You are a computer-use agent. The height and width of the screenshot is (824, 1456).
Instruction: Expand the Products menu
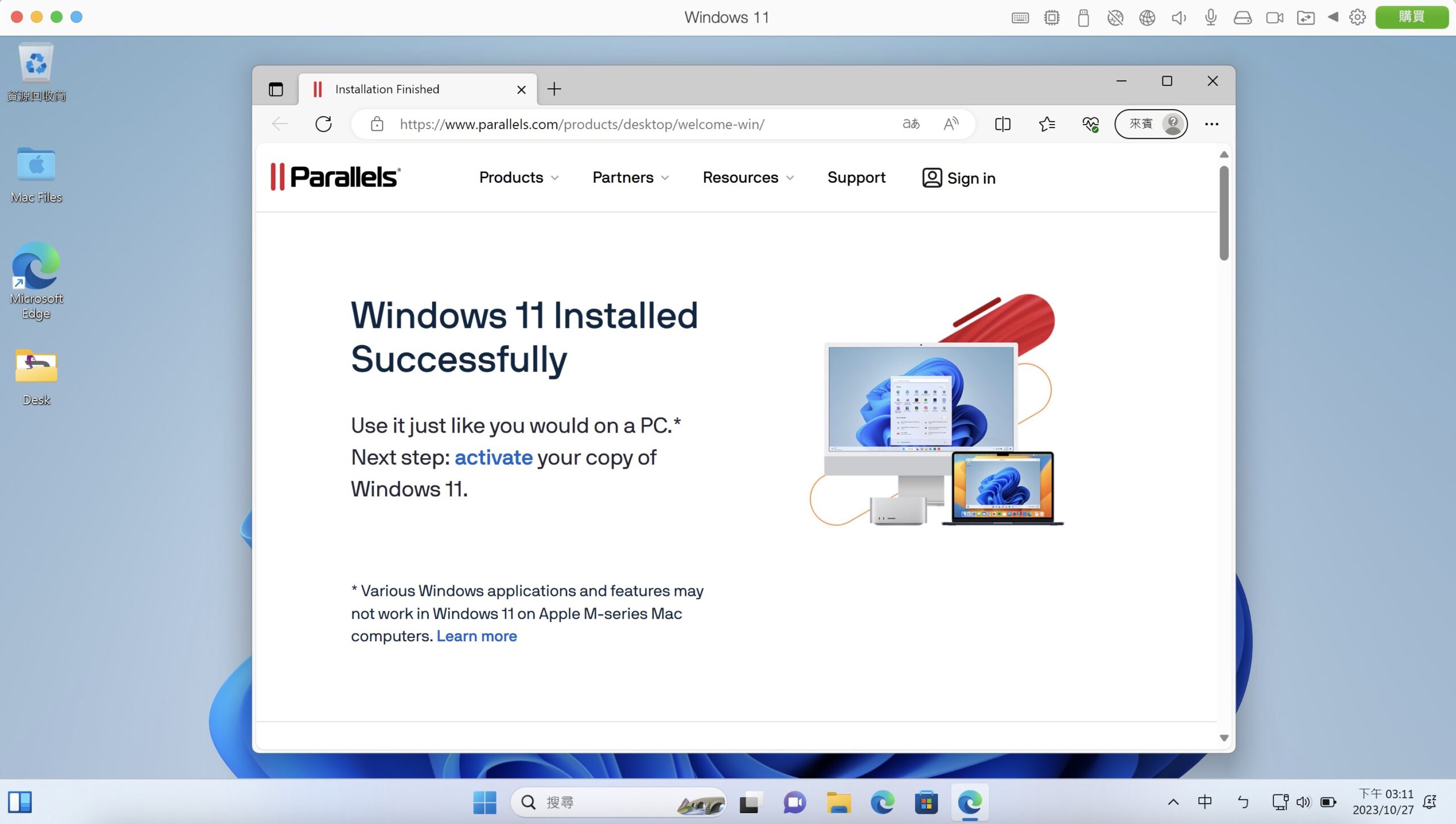[x=519, y=178]
